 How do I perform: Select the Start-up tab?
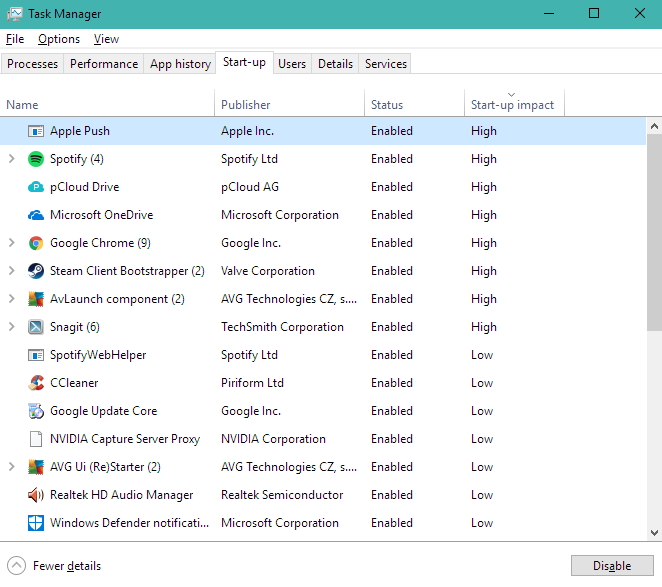coord(244,63)
